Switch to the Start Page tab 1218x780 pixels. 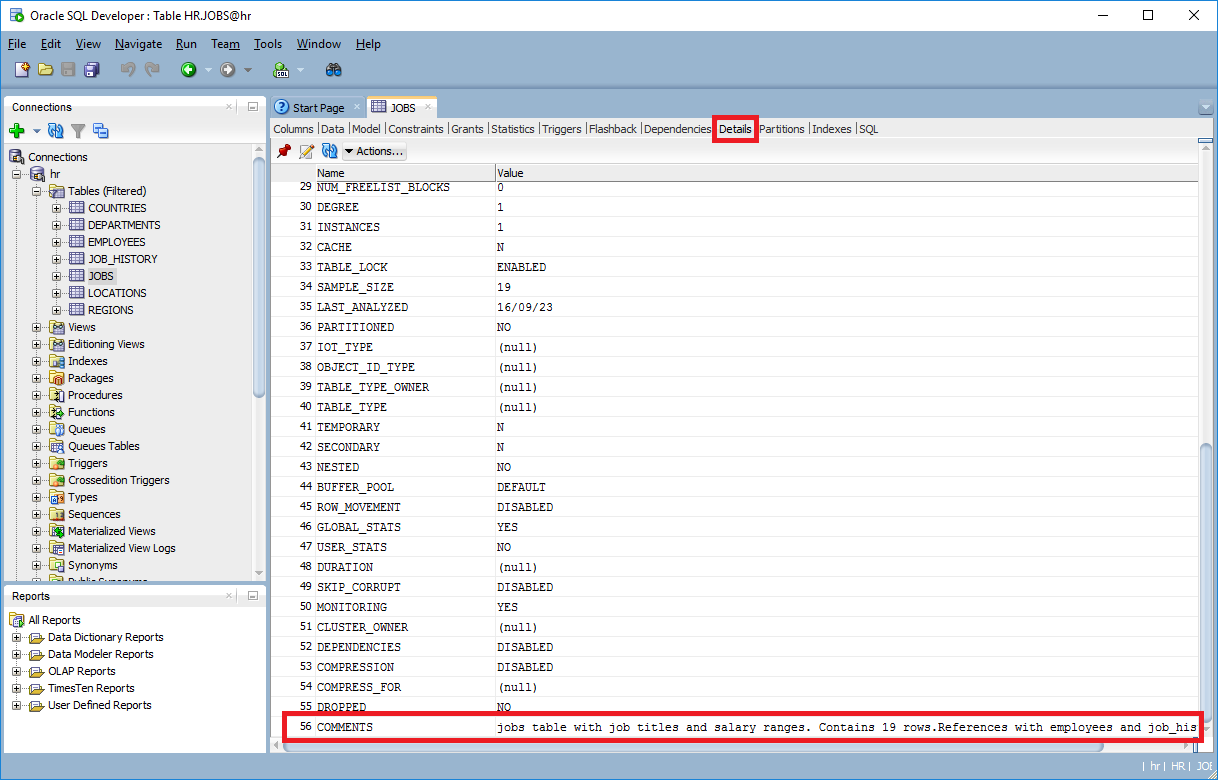(x=317, y=108)
